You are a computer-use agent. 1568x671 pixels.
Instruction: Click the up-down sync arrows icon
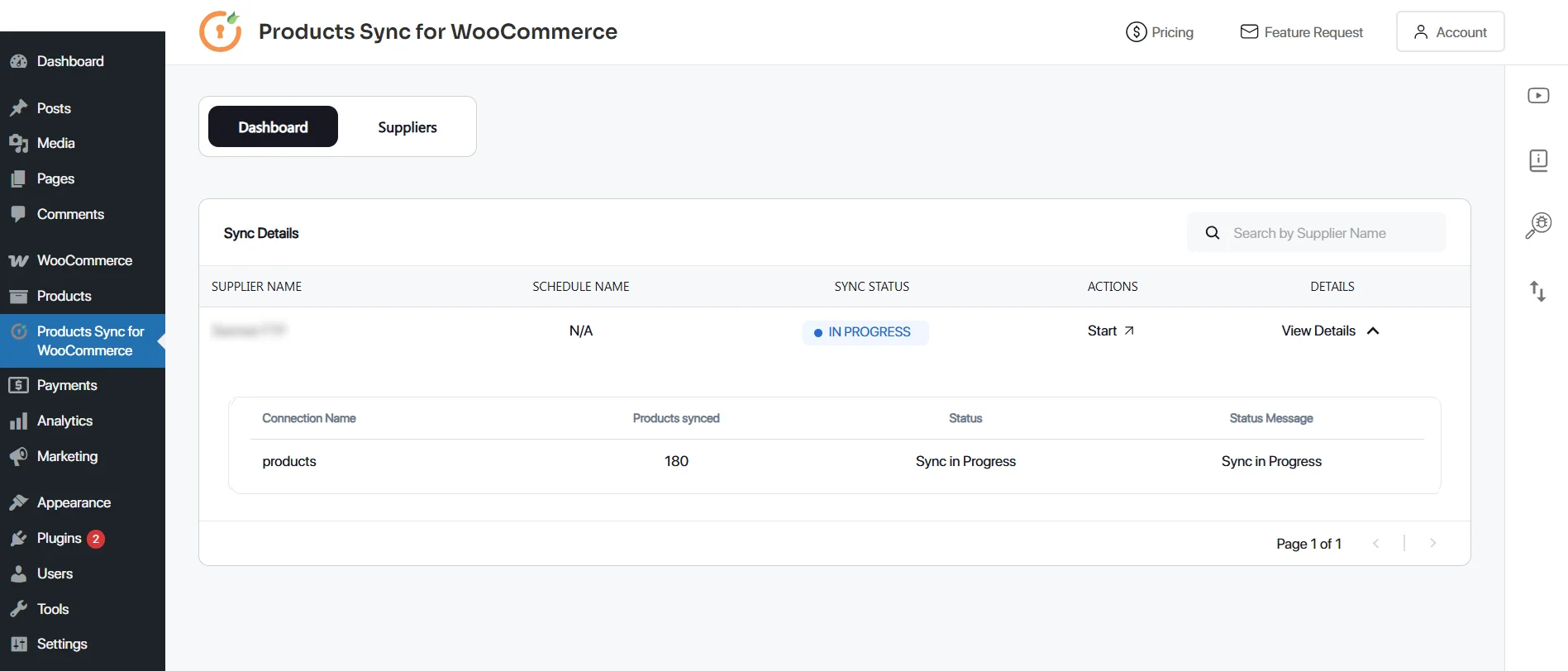click(x=1537, y=291)
